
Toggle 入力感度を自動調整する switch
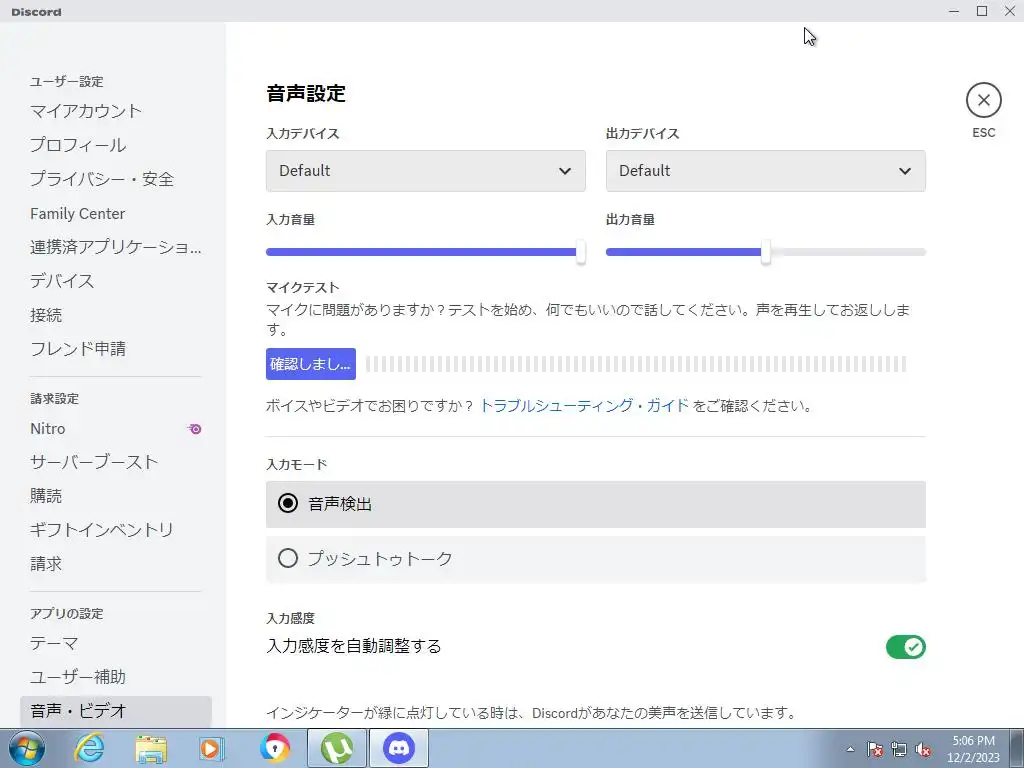tap(905, 647)
